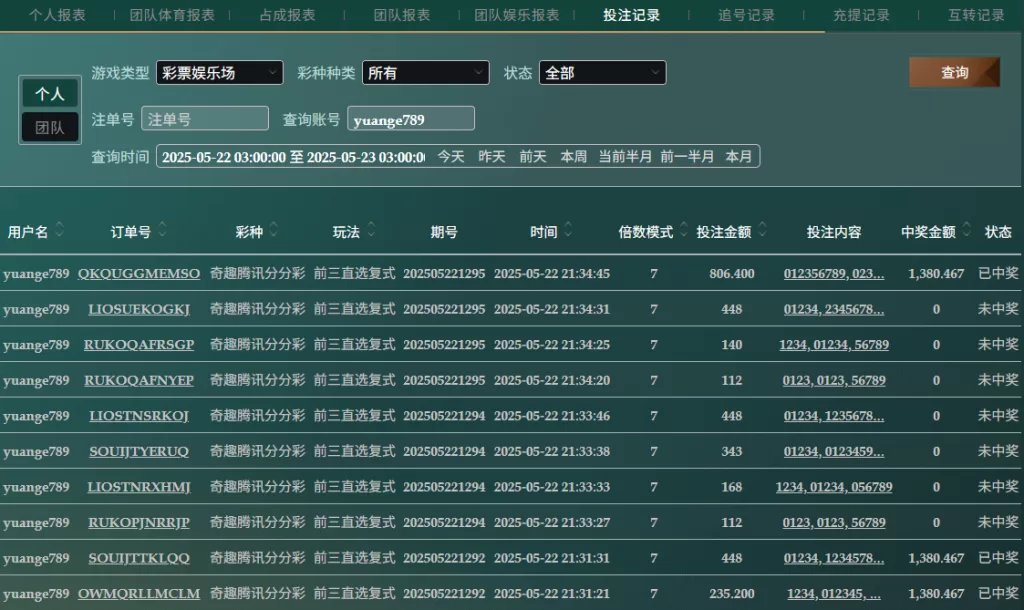Click the 状态 column header

[x=998, y=232]
